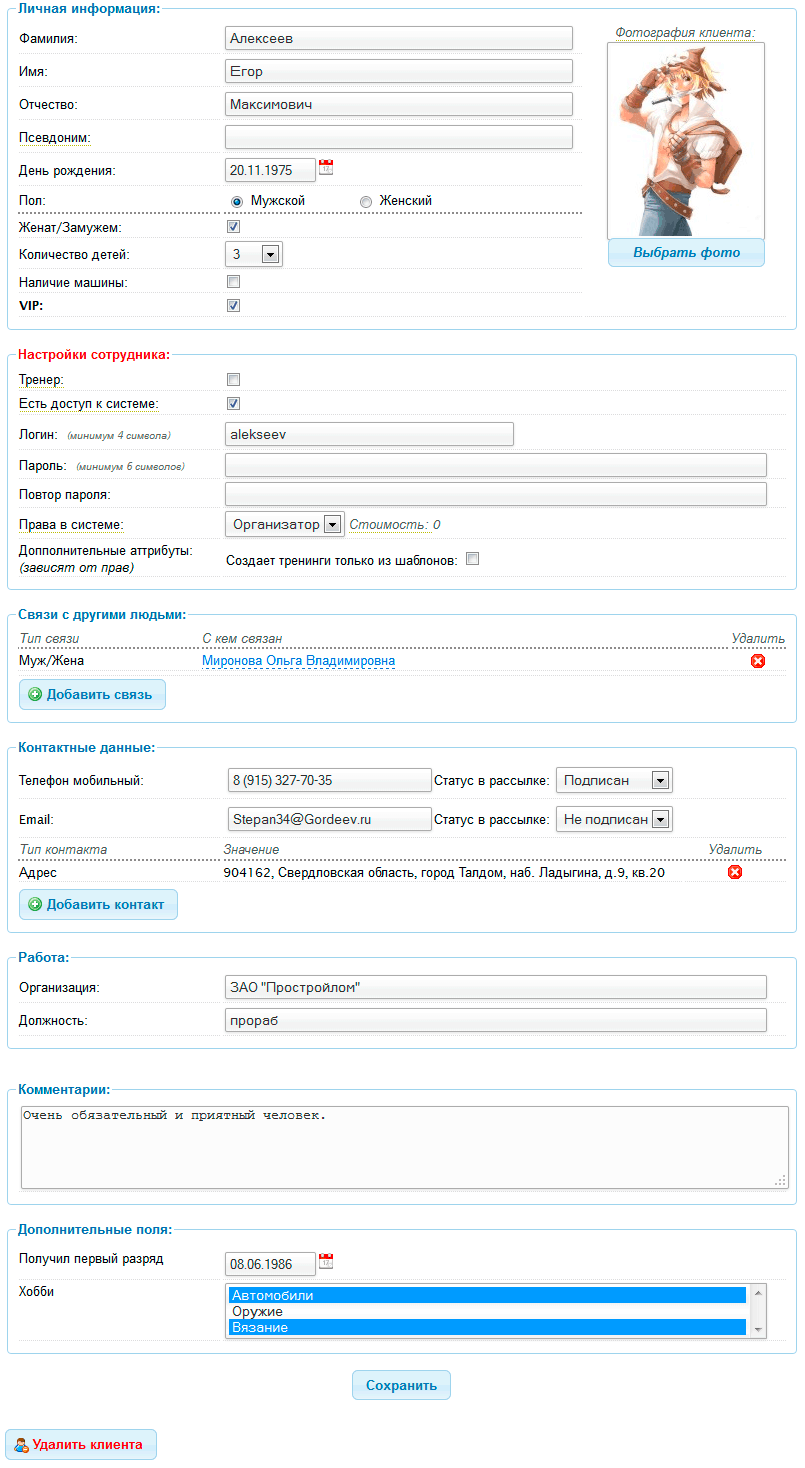
Task: Select the Женский radio button
Action: (x=366, y=201)
